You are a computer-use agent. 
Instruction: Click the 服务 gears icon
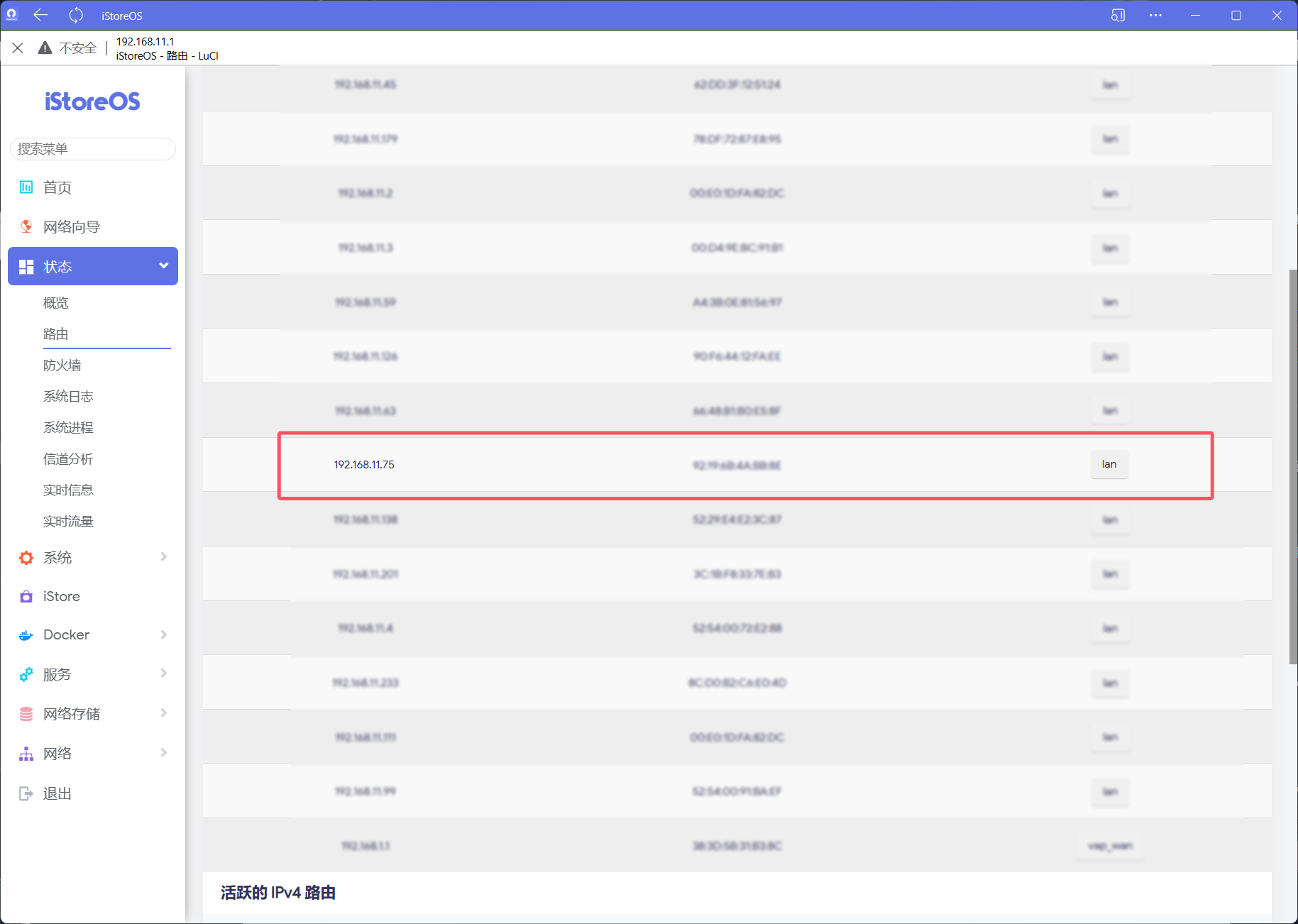26,675
